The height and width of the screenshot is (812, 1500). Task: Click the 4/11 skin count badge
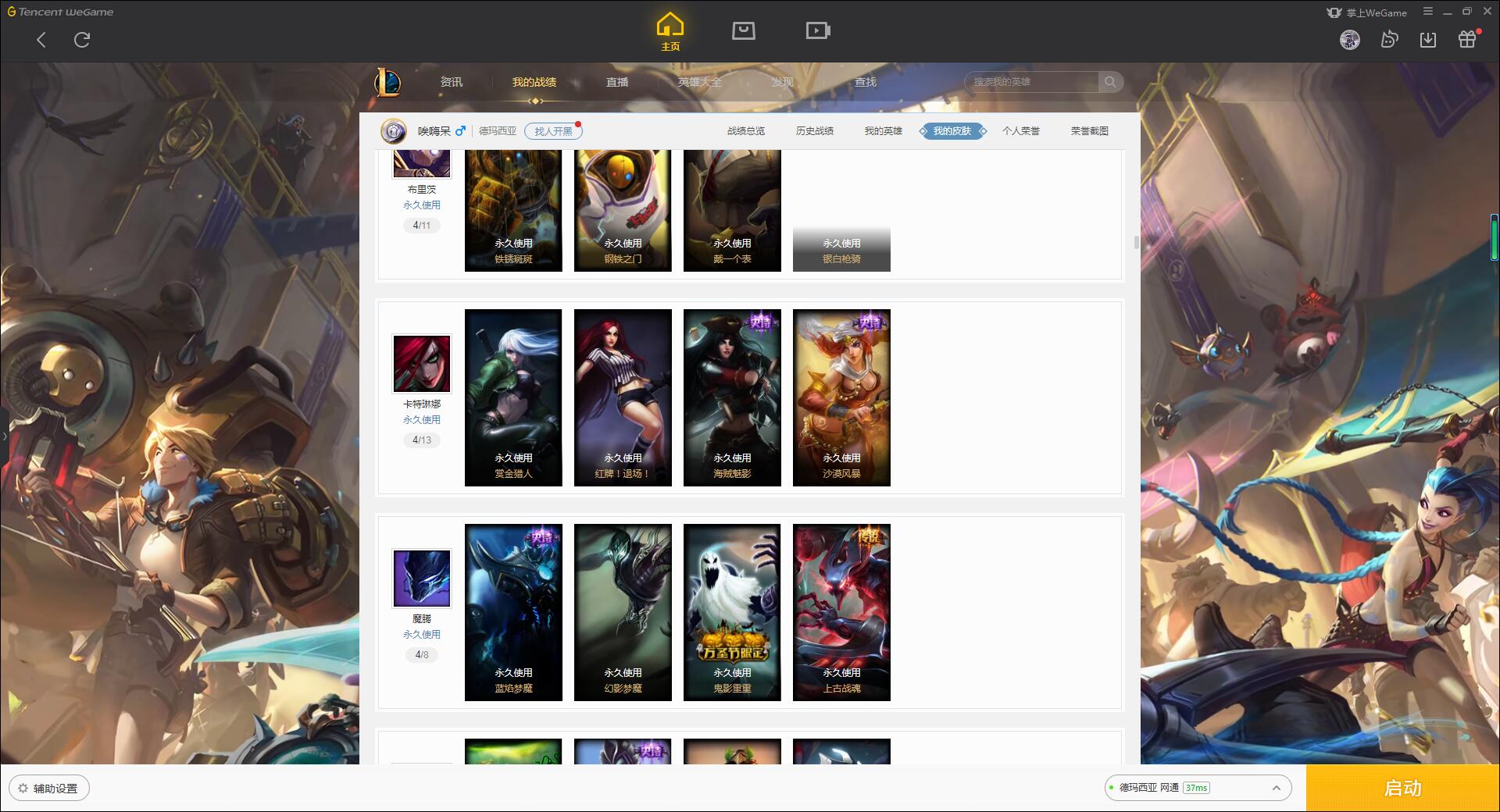(x=422, y=226)
